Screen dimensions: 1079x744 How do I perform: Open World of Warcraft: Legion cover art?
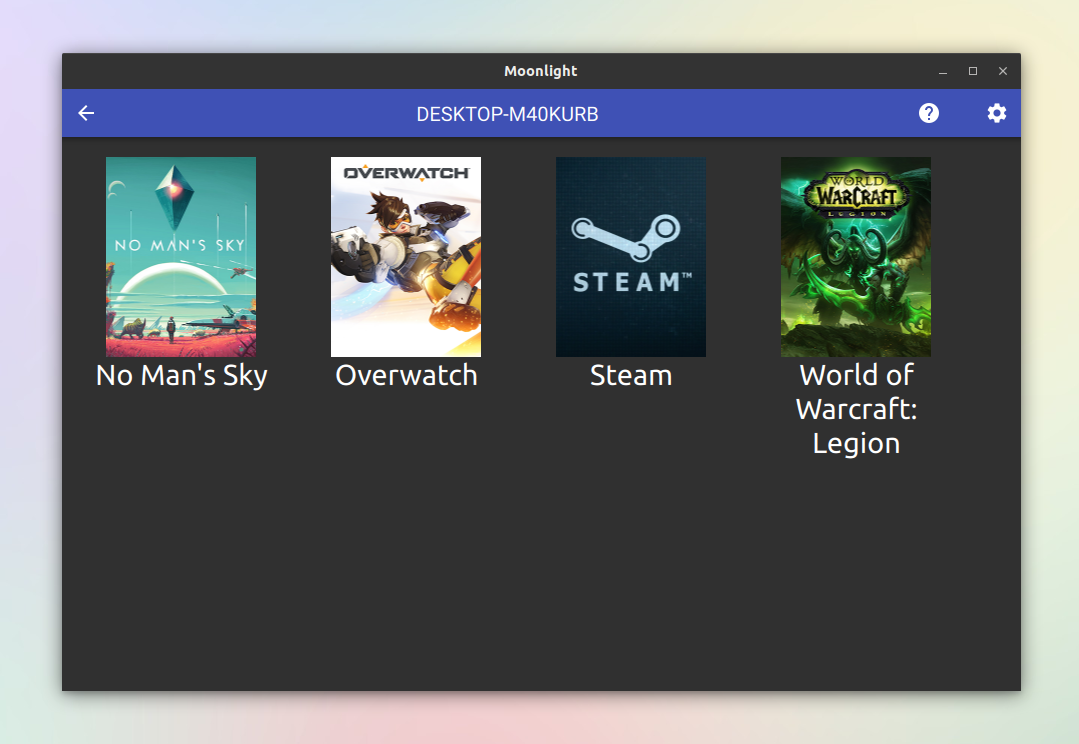pos(856,257)
